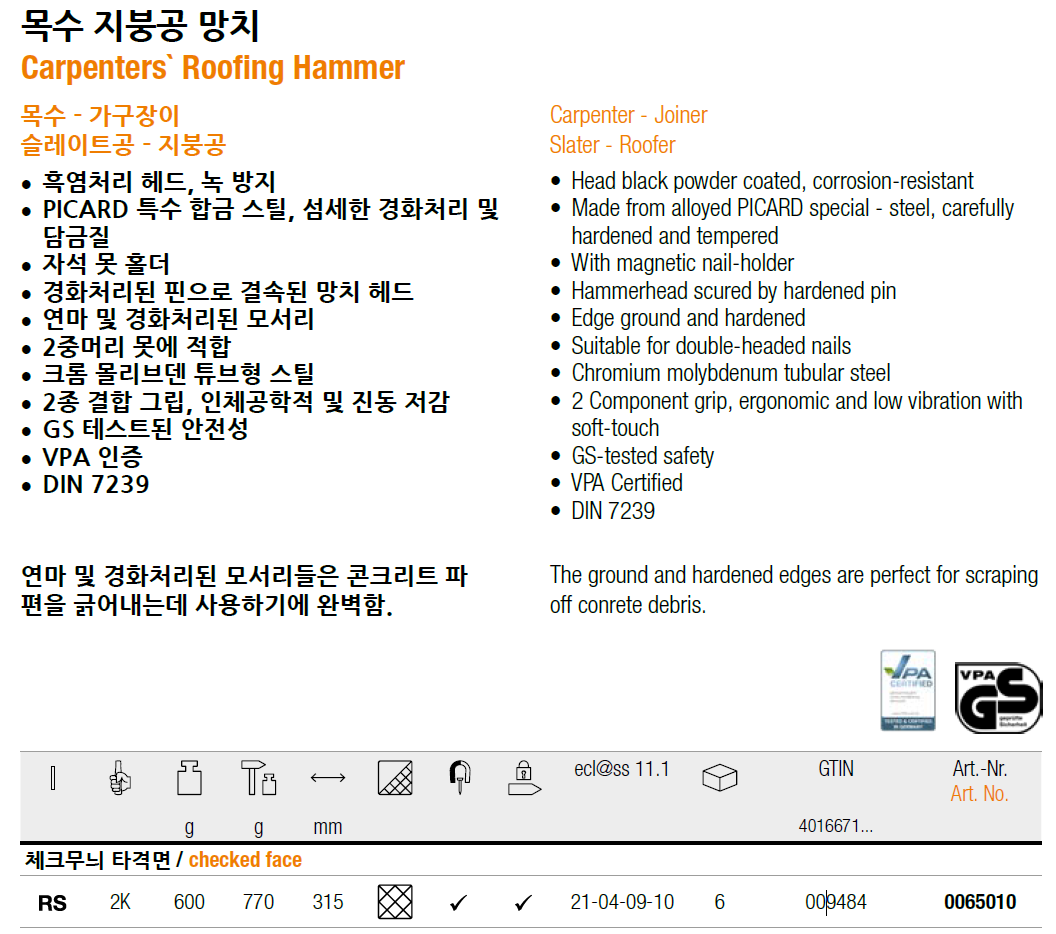Click the packaging box icon in header

pyautogui.click(x=719, y=778)
